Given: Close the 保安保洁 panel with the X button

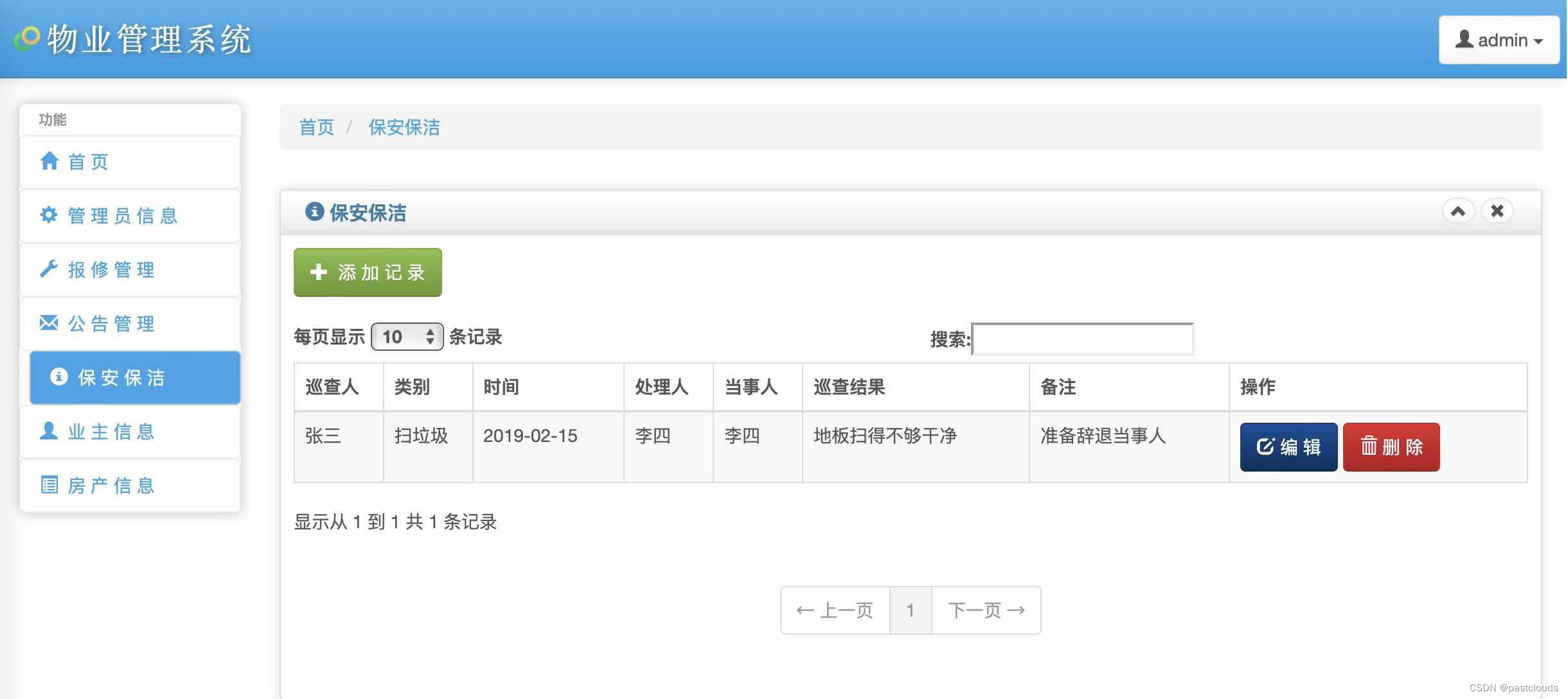Looking at the screenshot, I should point(1497,211).
